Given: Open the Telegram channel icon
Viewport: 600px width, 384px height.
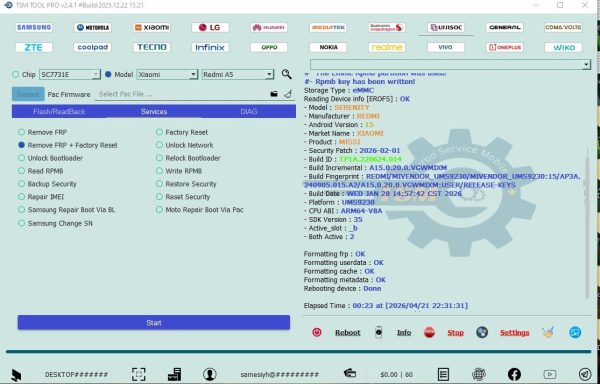Looking at the screenshot, I should 585,374.
